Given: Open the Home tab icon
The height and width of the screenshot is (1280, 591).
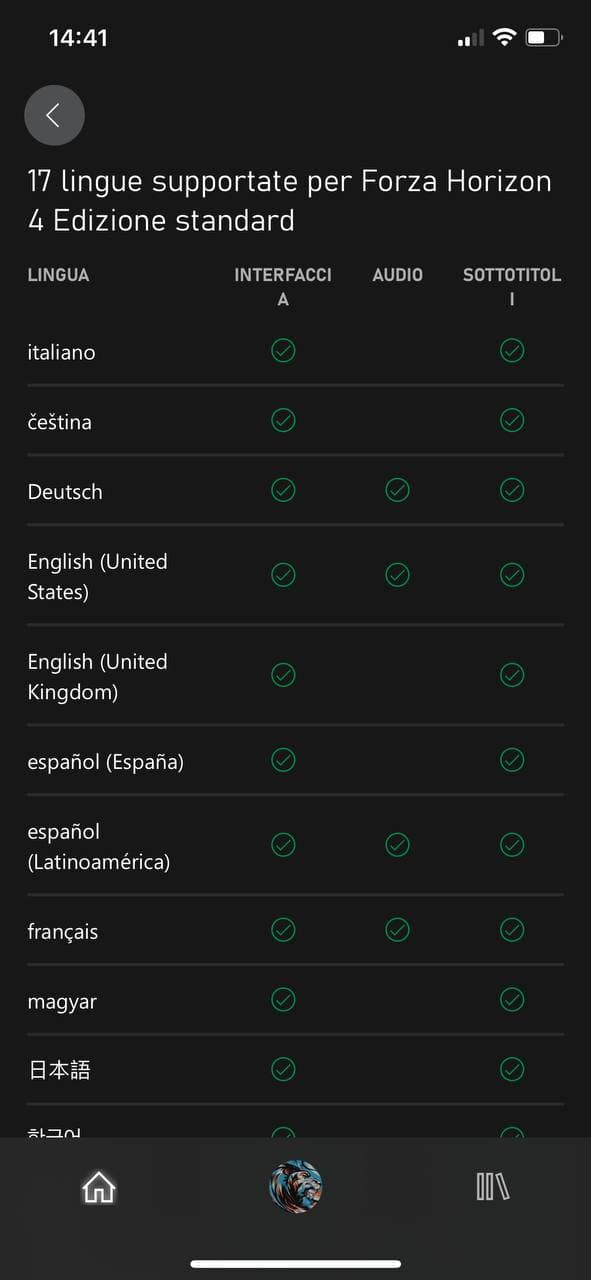Looking at the screenshot, I should point(98,1187).
